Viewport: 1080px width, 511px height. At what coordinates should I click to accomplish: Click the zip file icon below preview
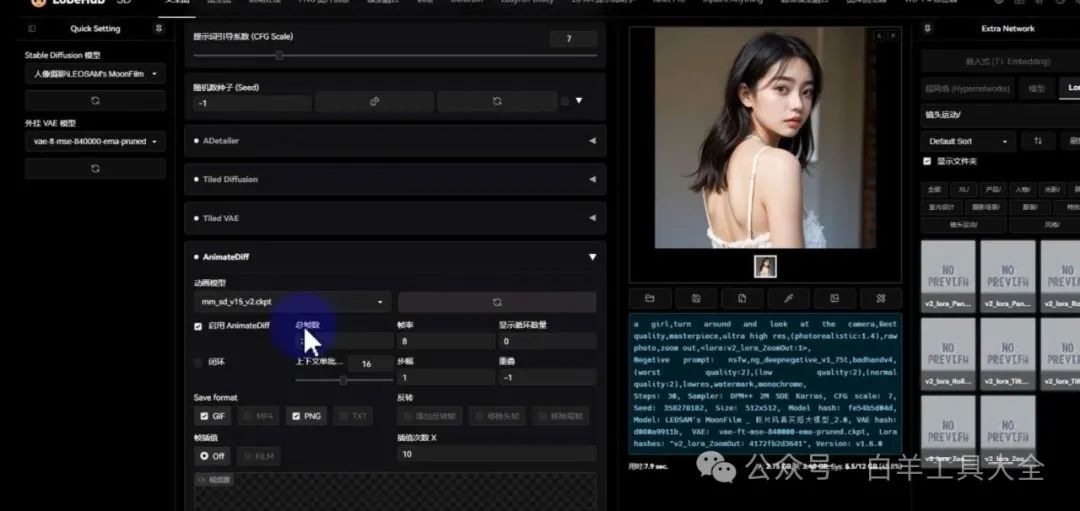(742, 298)
